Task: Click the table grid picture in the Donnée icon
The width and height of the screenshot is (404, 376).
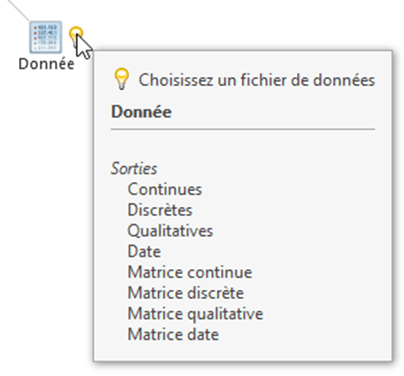Action: coord(46,37)
